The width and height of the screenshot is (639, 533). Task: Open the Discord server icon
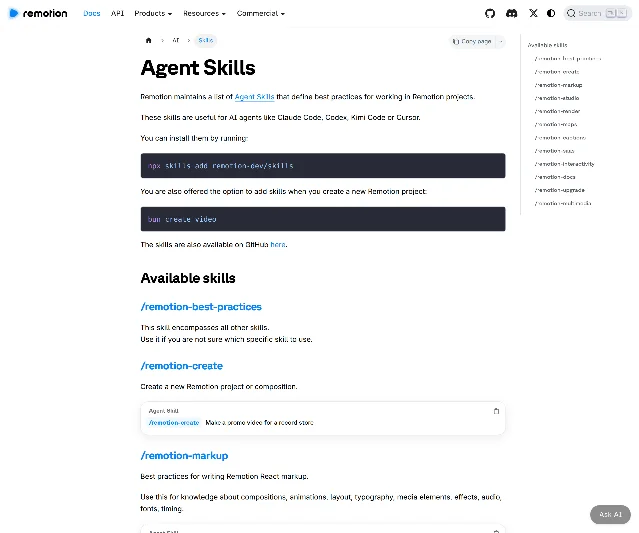[x=511, y=13]
